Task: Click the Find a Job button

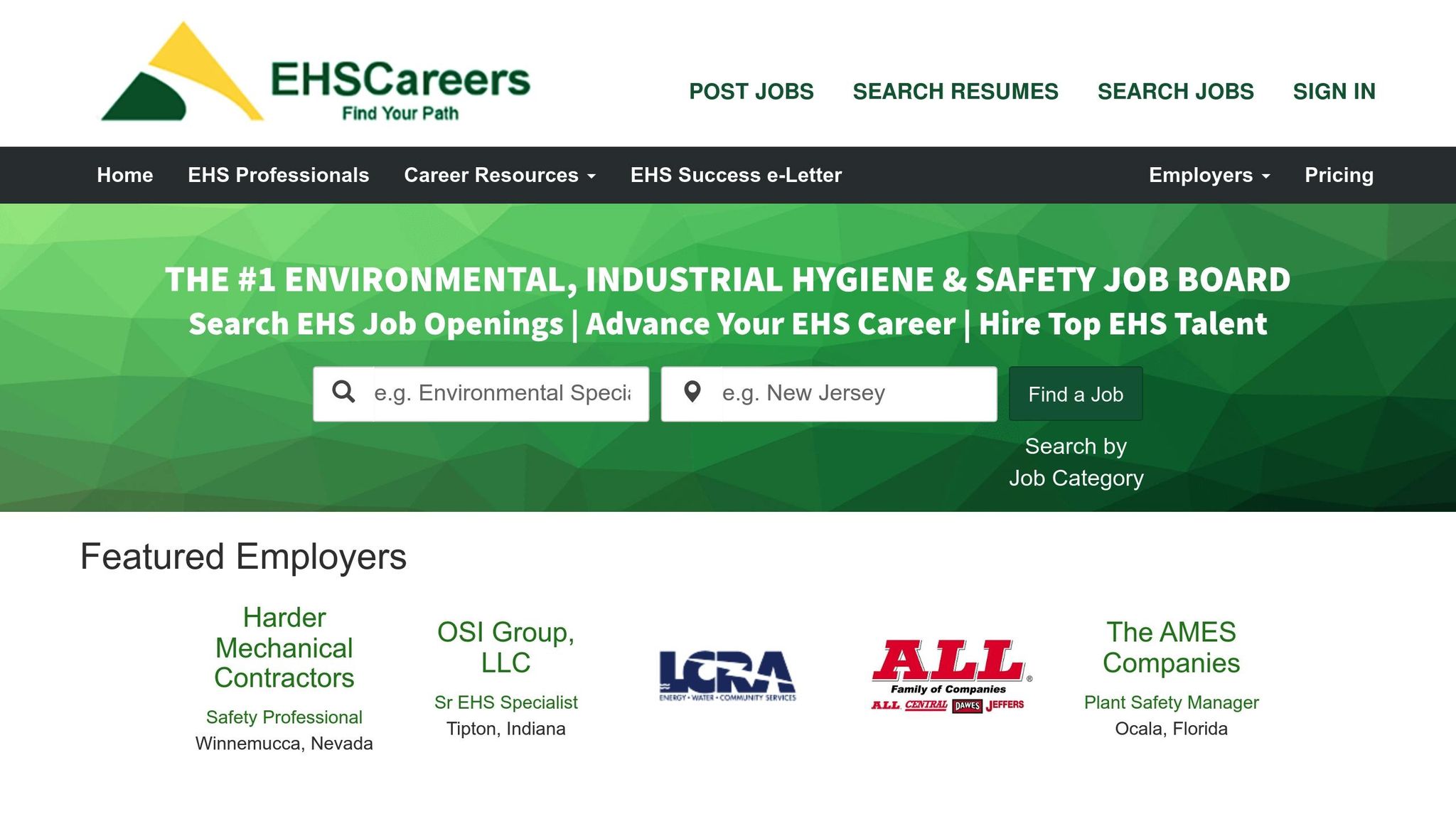Action: point(1076,394)
